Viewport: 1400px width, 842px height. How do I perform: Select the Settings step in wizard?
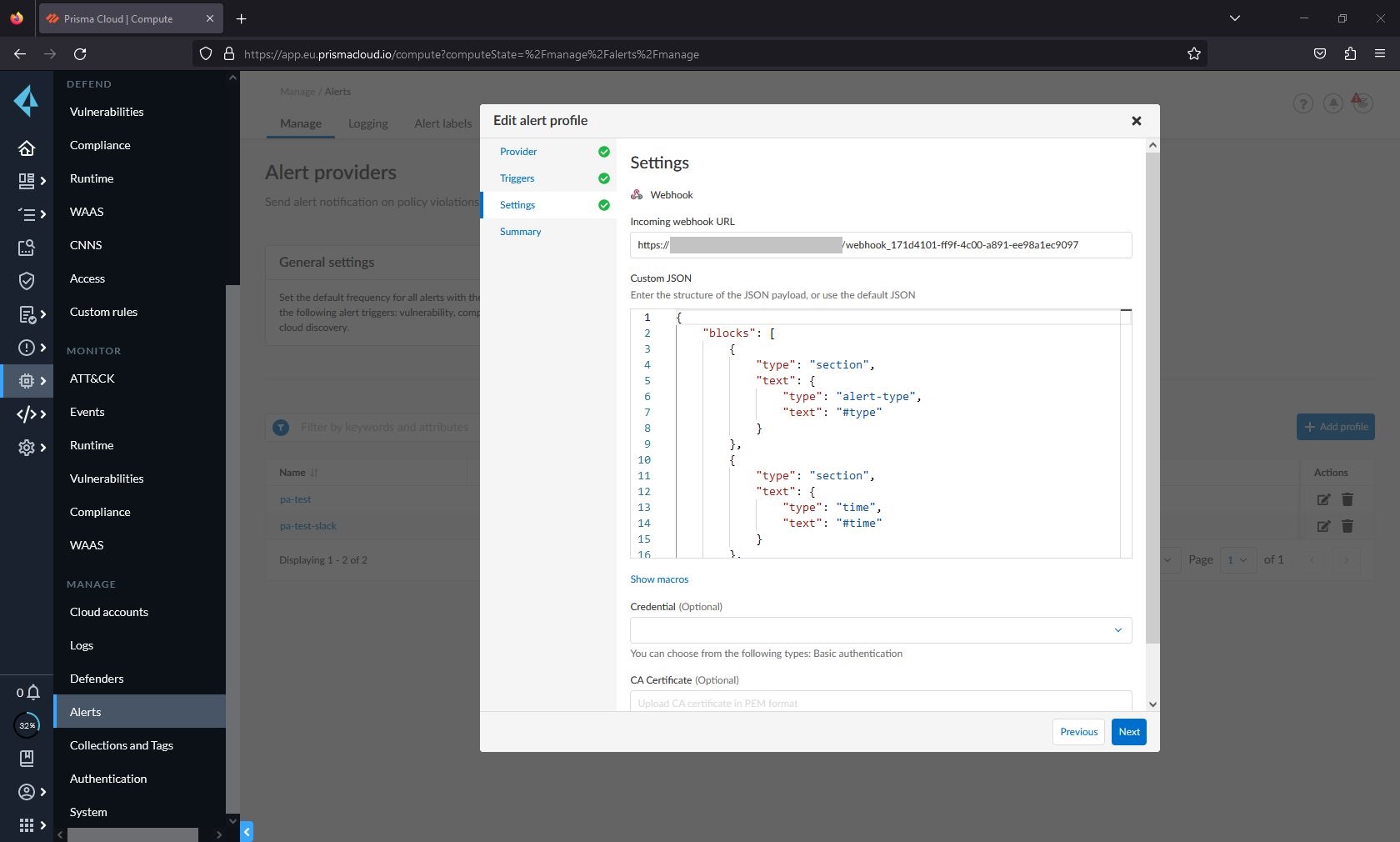tap(517, 205)
